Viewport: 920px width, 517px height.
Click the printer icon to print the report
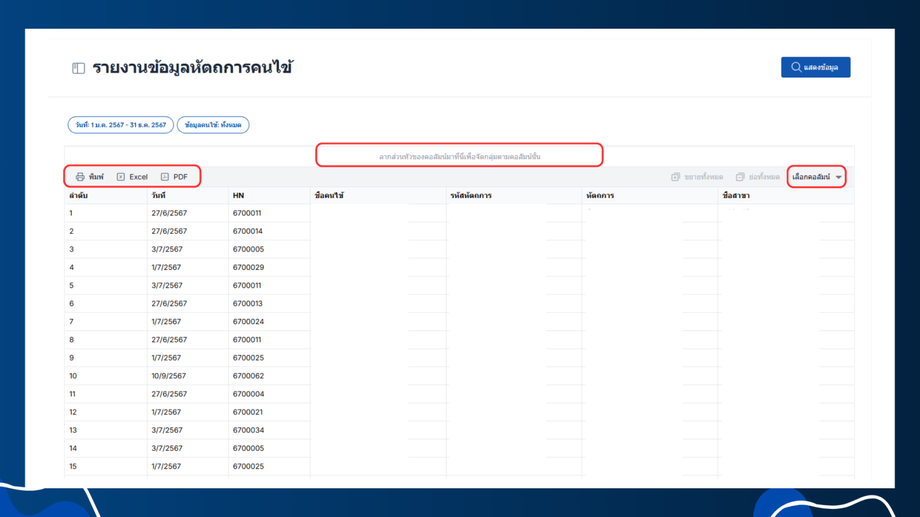tap(80, 177)
